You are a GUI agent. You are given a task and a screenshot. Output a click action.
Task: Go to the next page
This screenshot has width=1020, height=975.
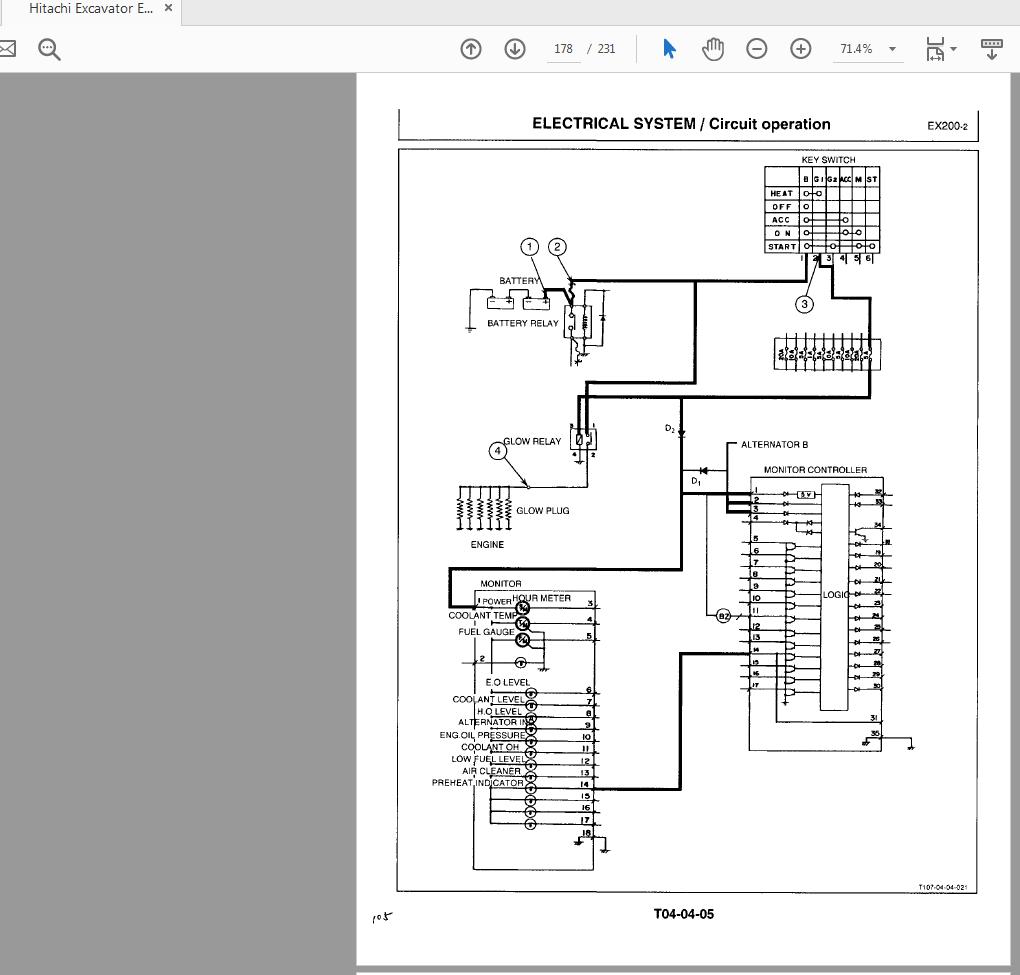tap(514, 48)
